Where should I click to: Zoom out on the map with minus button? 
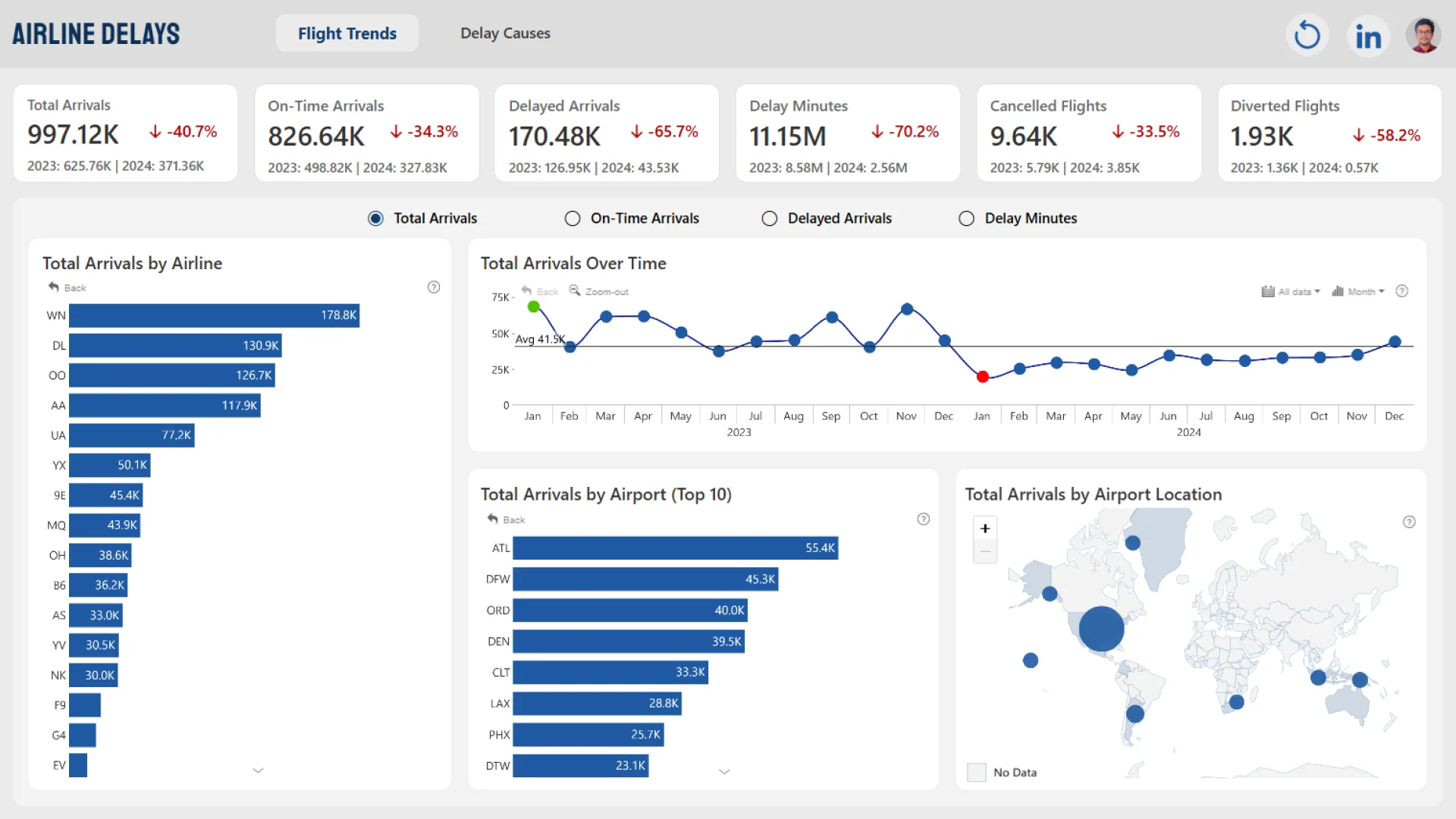pos(985,551)
